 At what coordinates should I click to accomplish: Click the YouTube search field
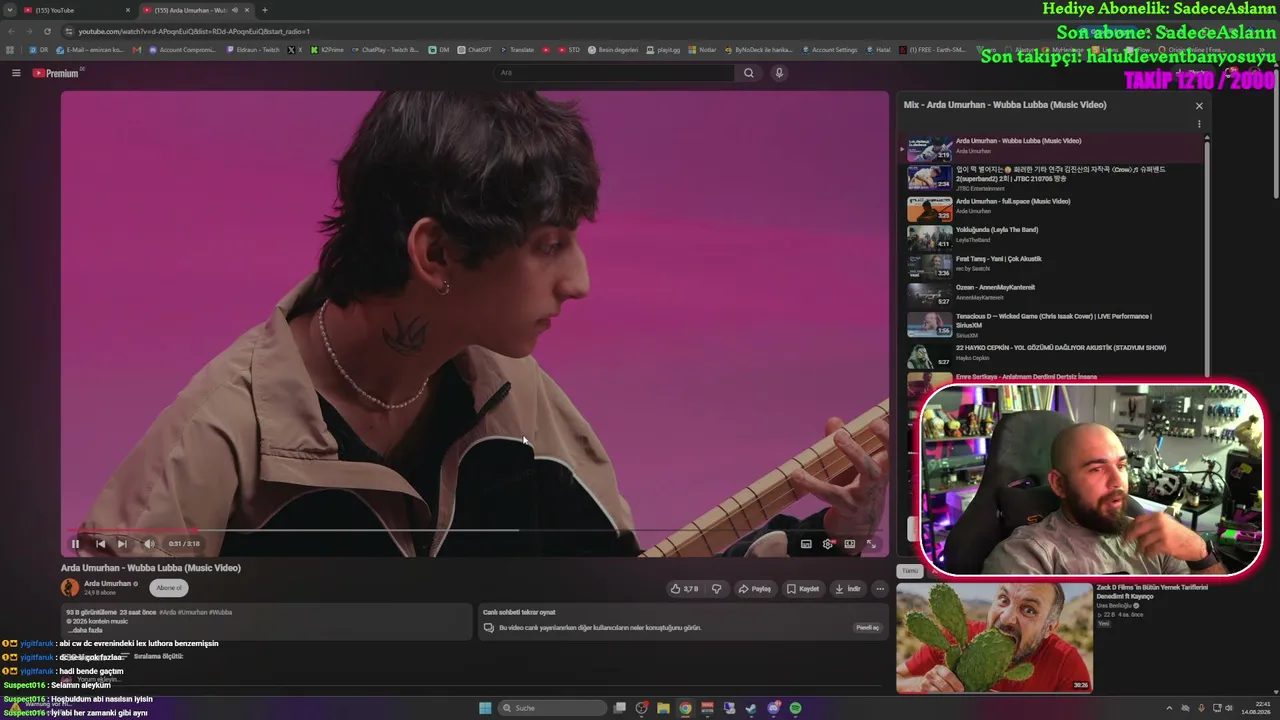coord(615,73)
